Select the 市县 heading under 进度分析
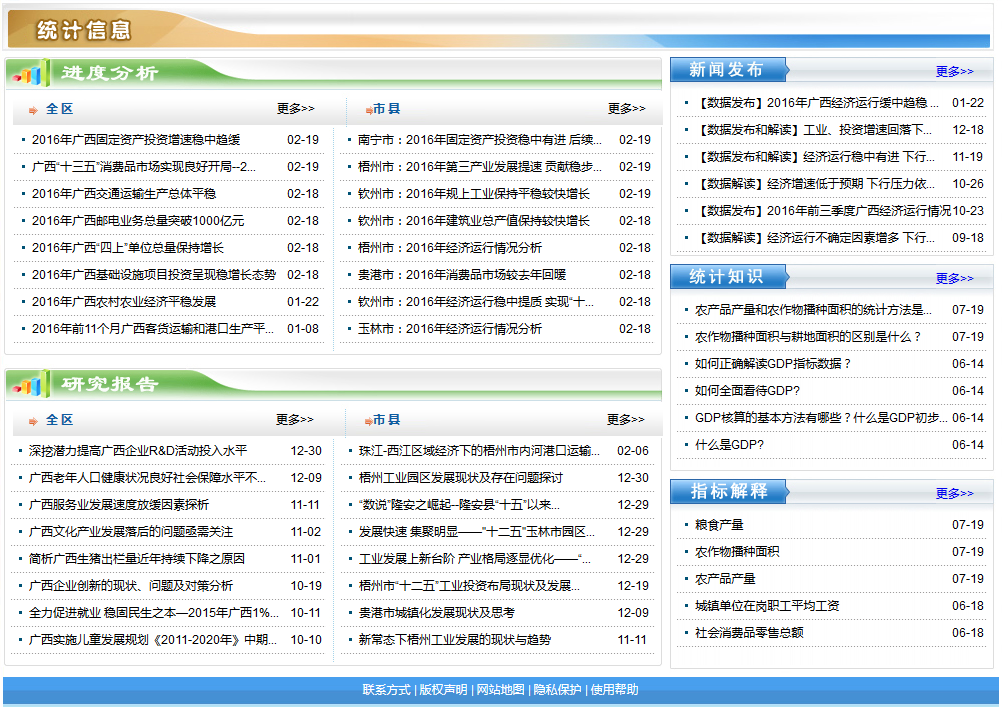This screenshot has height=707, width=1002. [x=387, y=109]
